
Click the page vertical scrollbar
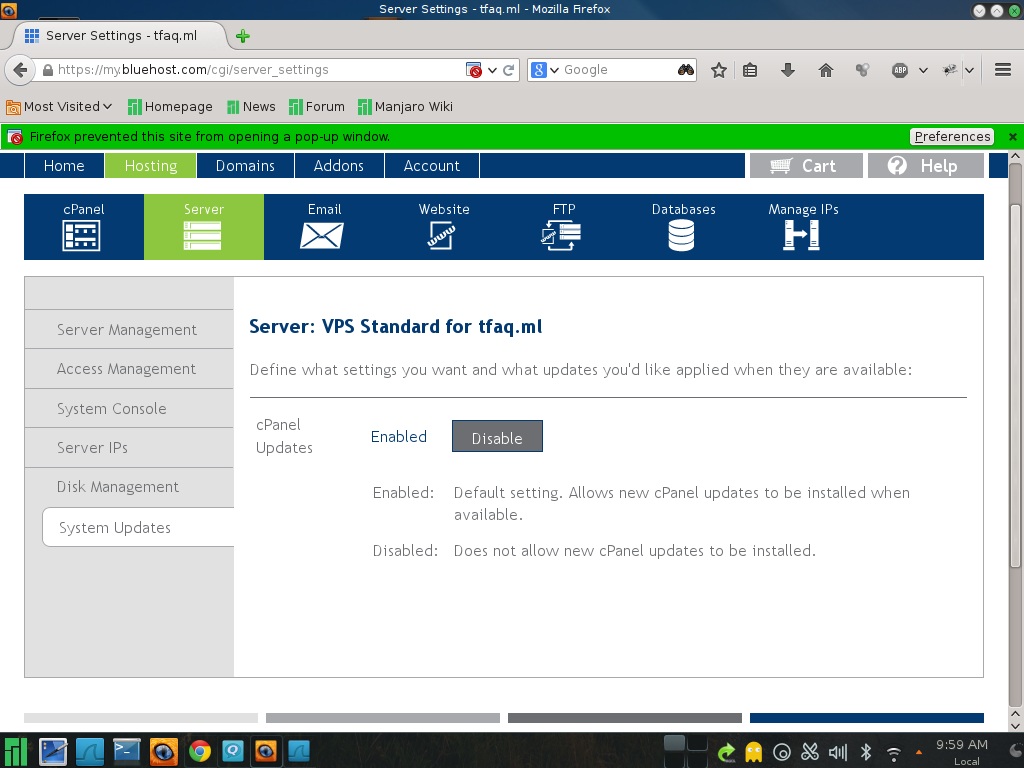tap(1015, 360)
